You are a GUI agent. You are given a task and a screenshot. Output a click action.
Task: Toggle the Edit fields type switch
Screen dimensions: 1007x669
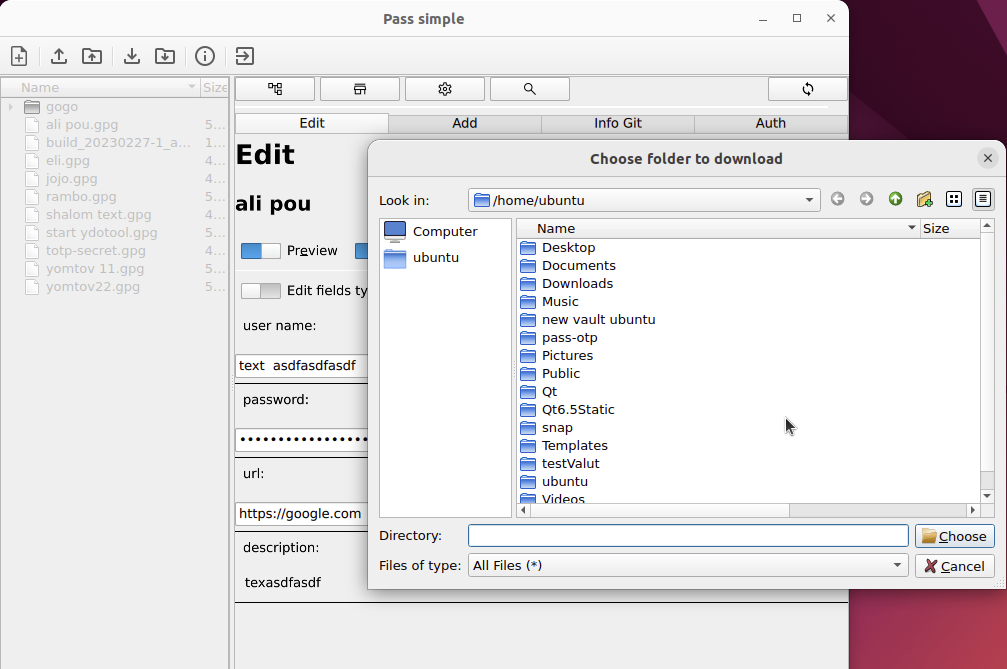tap(261, 291)
